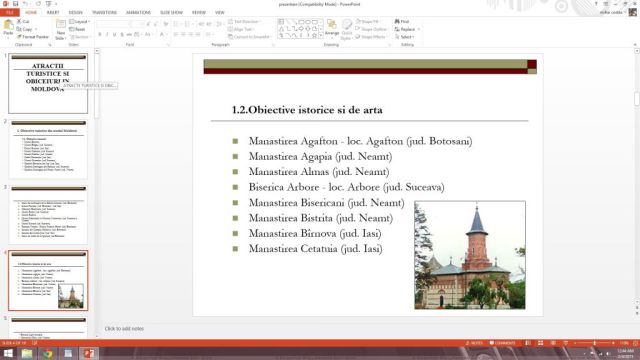Switch to Reading View in status bar
Viewport: 640px width, 360px height.
click(553, 343)
